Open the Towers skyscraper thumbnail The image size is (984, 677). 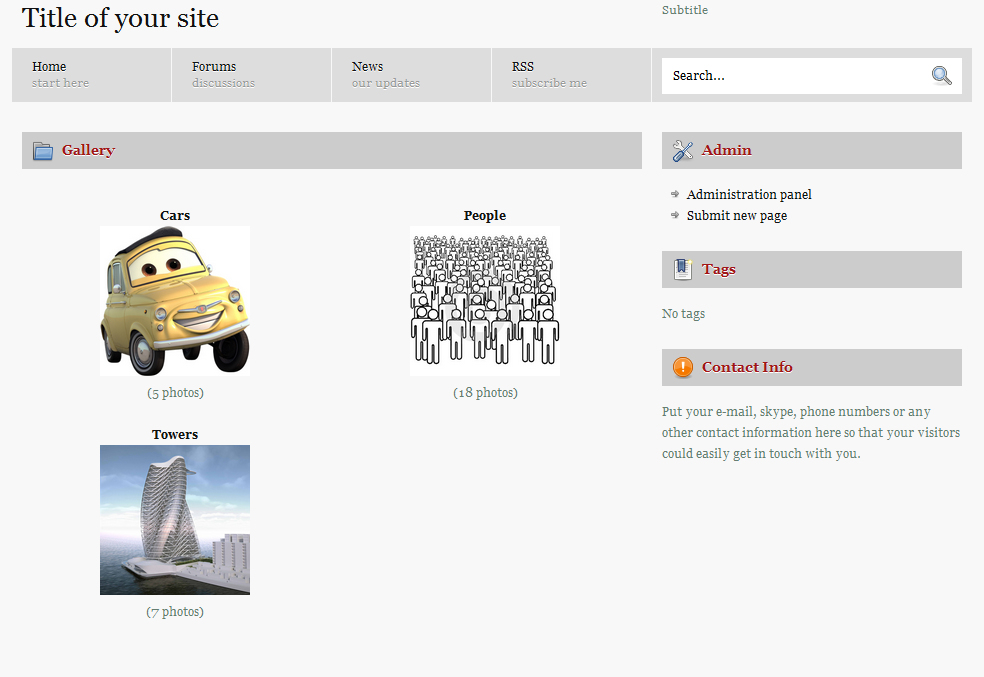(x=175, y=519)
